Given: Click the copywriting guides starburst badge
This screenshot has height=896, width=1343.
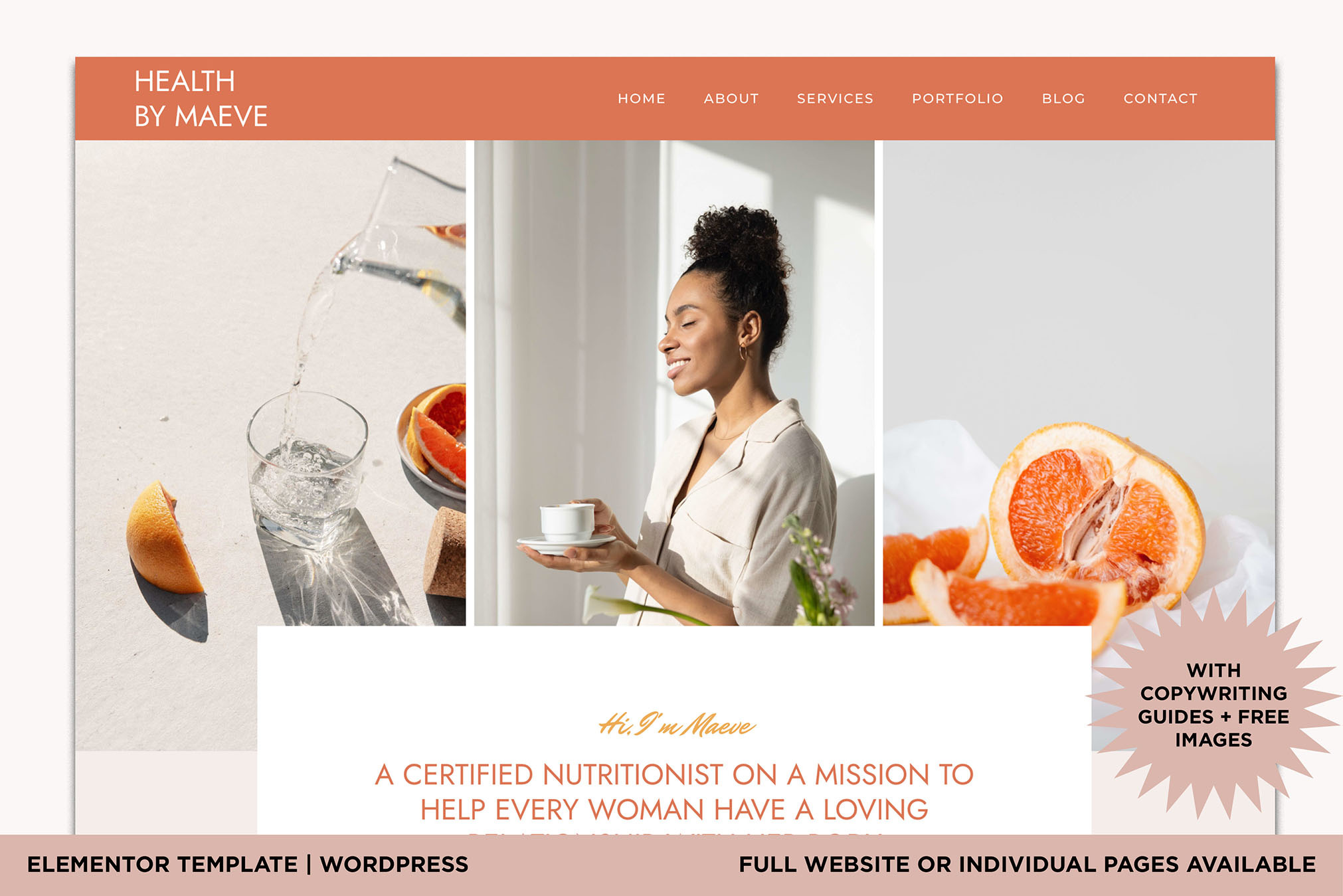Looking at the screenshot, I should [1213, 704].
